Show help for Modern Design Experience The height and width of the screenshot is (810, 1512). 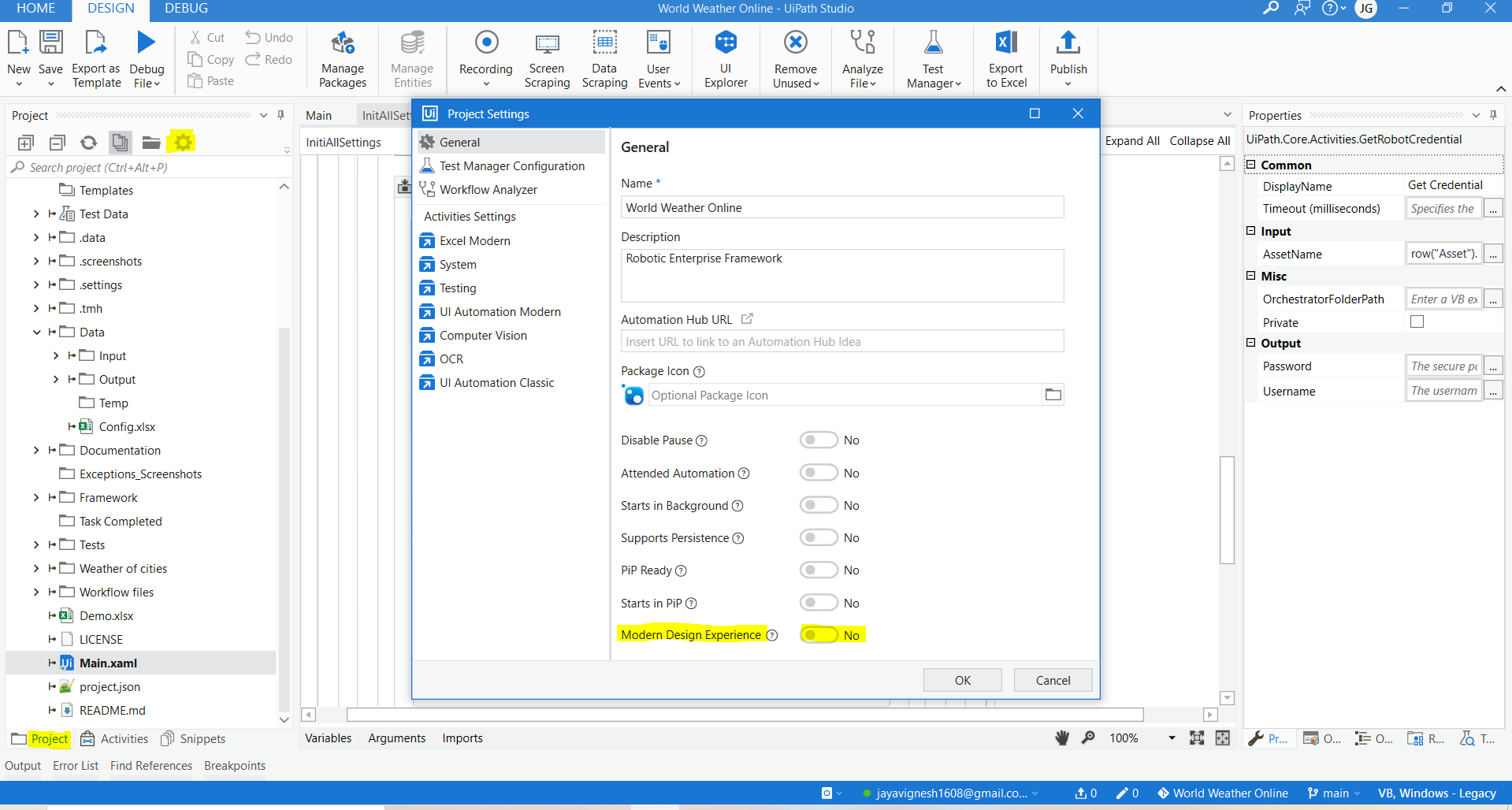tap(772, 635)
